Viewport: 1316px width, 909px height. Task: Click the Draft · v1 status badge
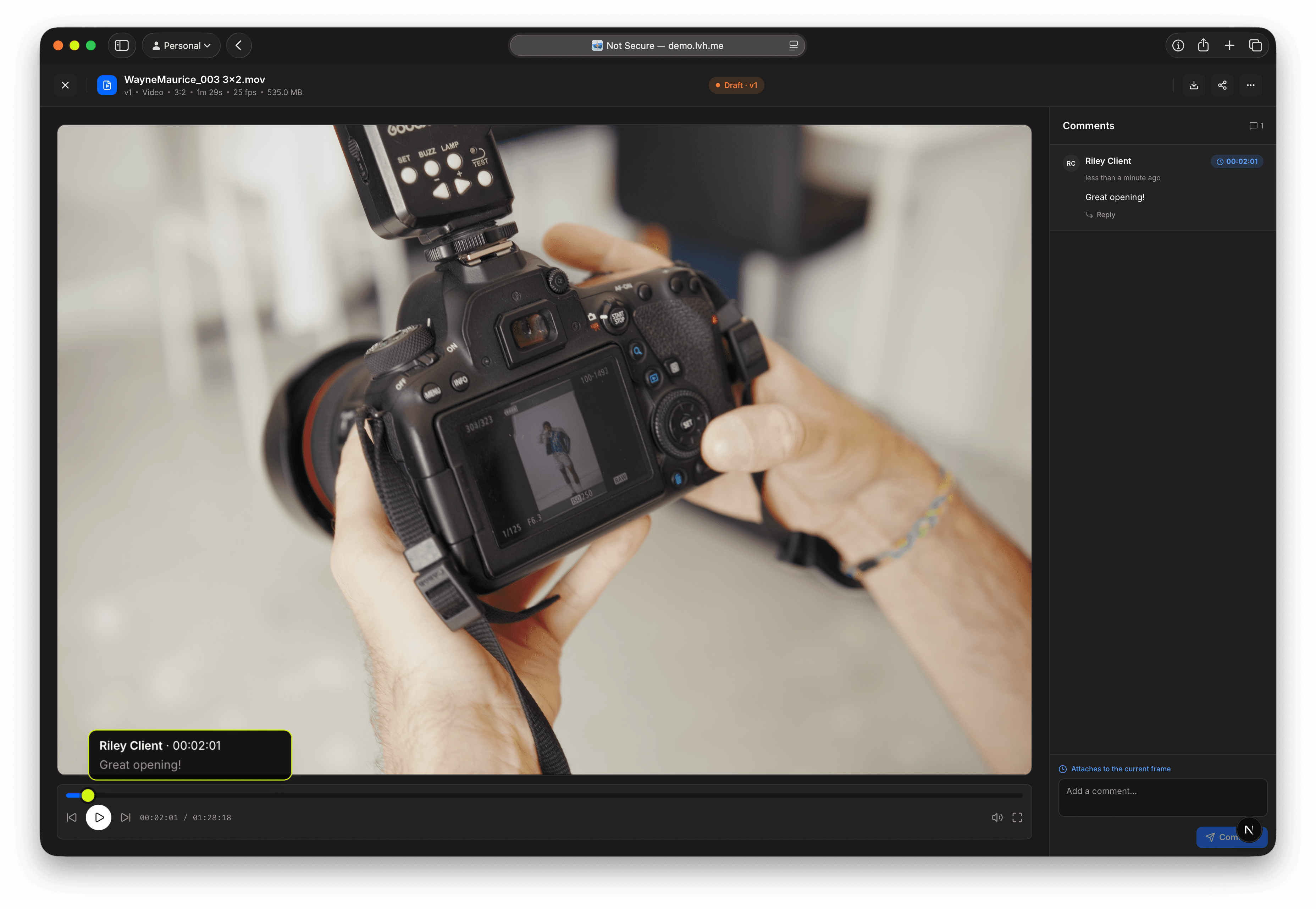pos(736,86)
